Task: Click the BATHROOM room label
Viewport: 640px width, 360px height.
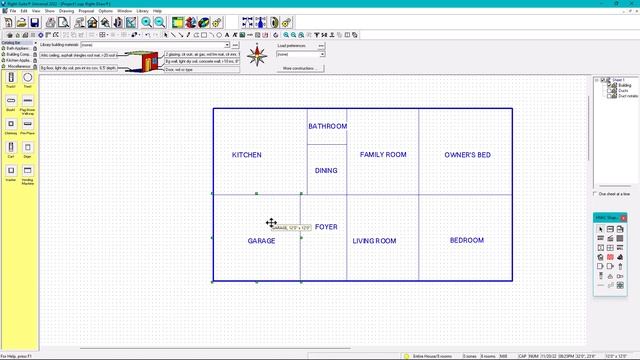Action: point(327,126)
